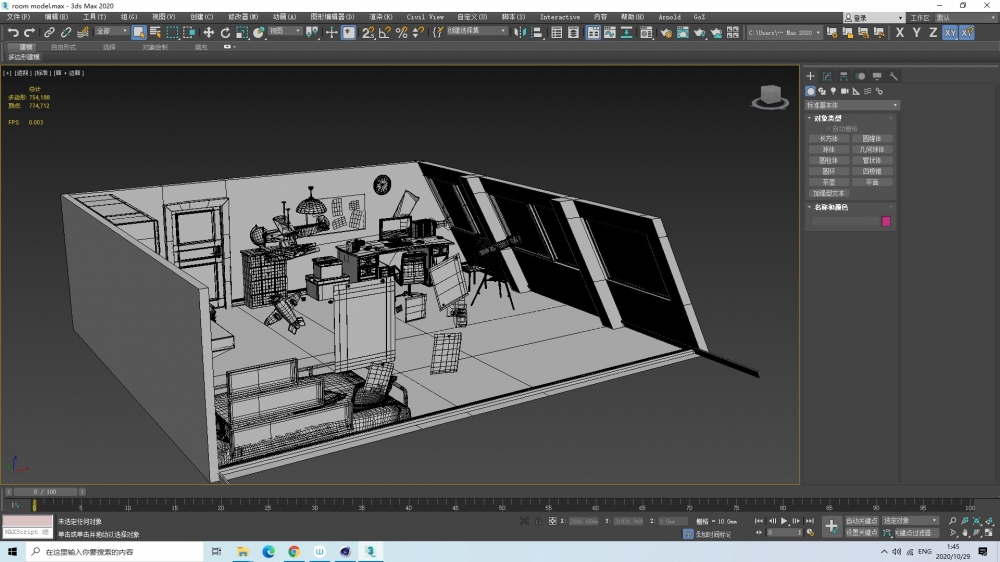
Task: Enable the 自动栅格 checkbox
Action: [828, 129]
